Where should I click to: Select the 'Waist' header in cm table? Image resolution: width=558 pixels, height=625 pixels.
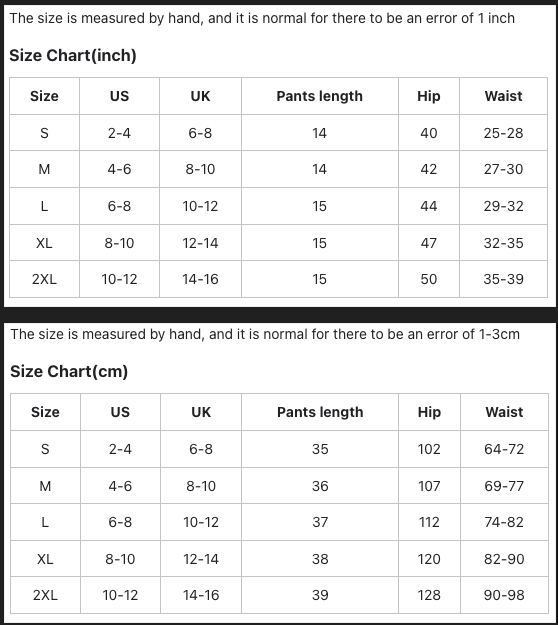tap(504, 412)
